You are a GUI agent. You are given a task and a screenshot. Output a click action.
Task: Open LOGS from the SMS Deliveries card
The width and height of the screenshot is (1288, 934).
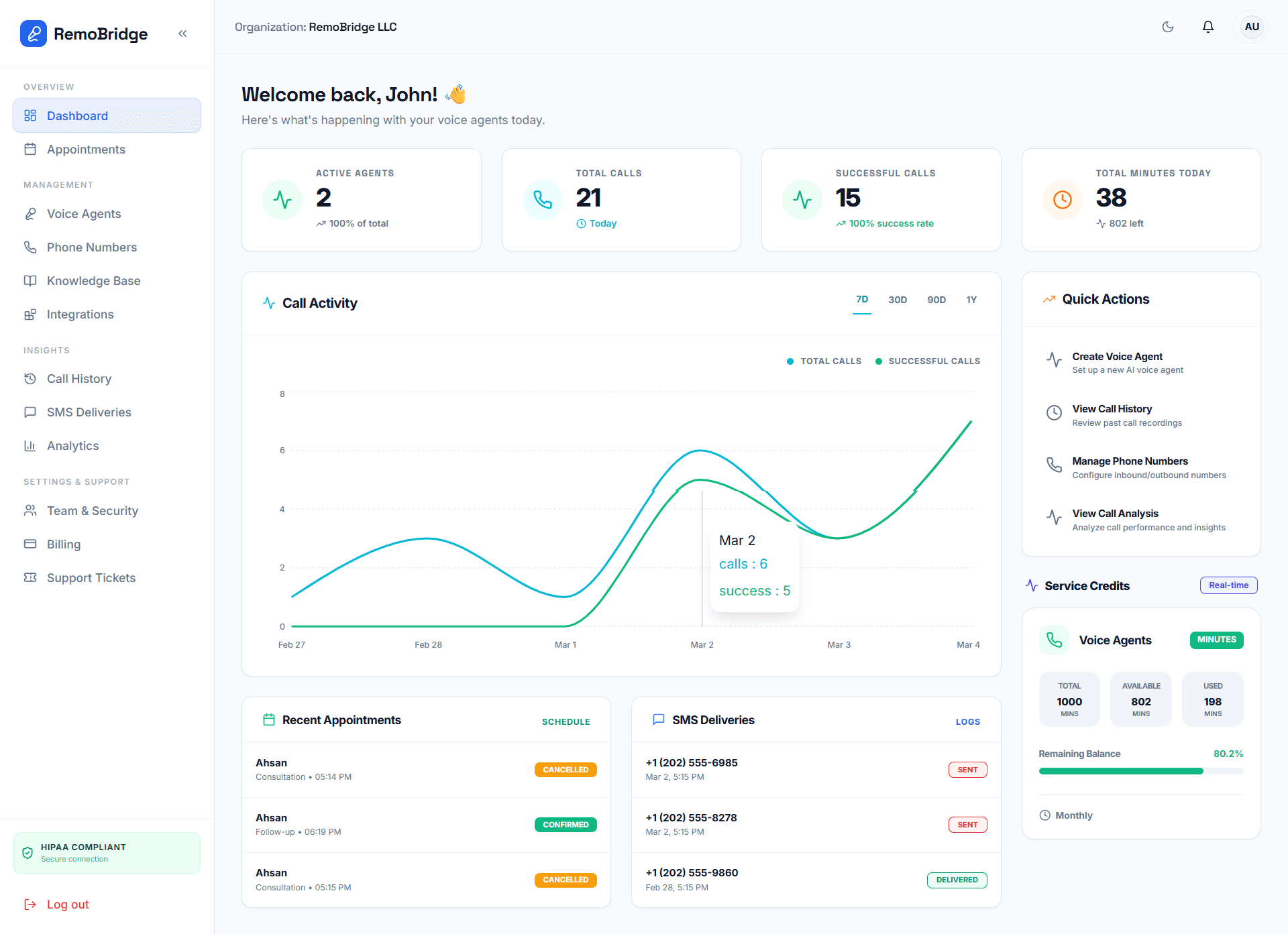coord(967,721)
